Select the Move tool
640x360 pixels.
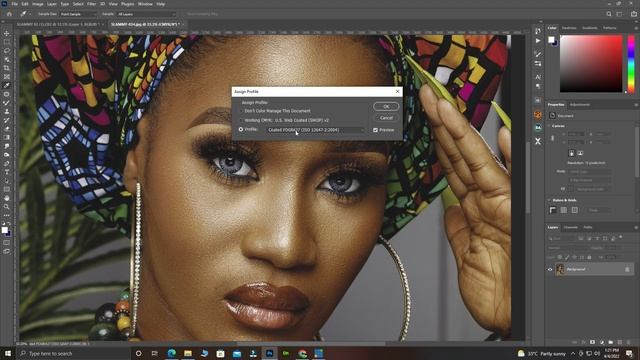tap(7, 33)
